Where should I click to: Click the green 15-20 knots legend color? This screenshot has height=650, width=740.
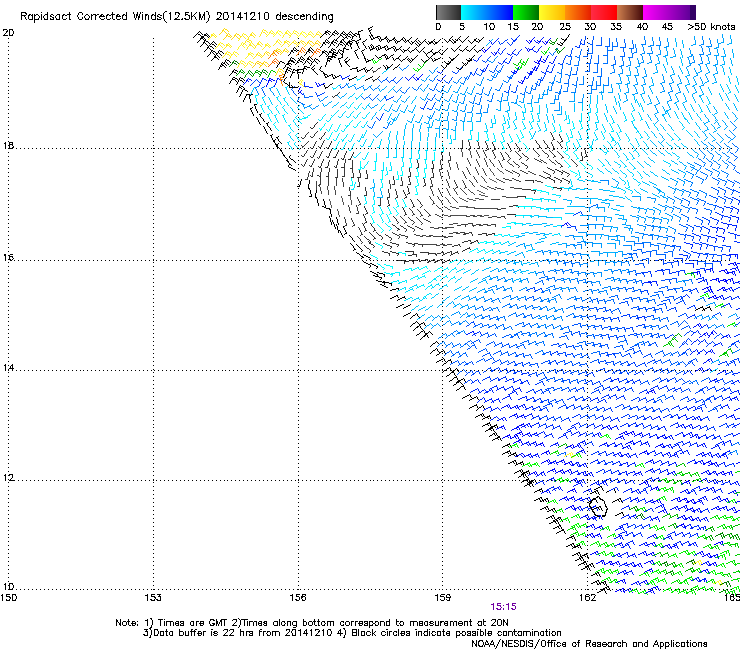526,12
